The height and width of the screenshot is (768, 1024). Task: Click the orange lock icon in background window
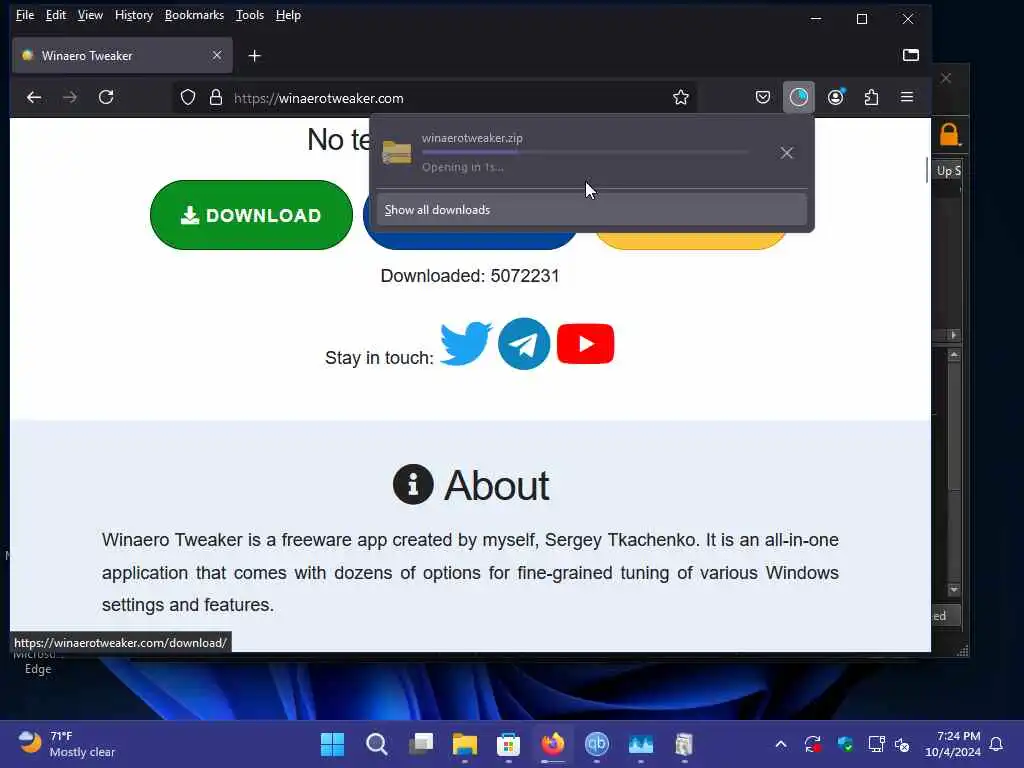click(x=949, y=135)
